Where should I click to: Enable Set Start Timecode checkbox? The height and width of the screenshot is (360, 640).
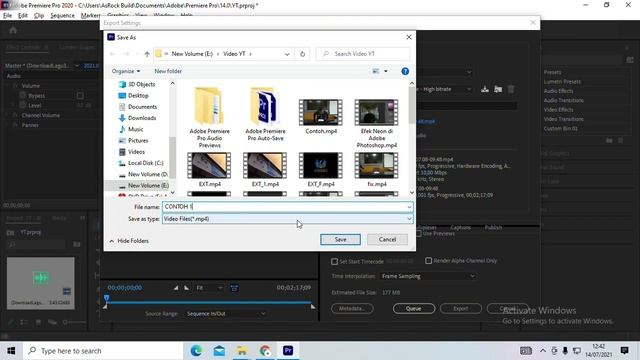tap(335, 261)
